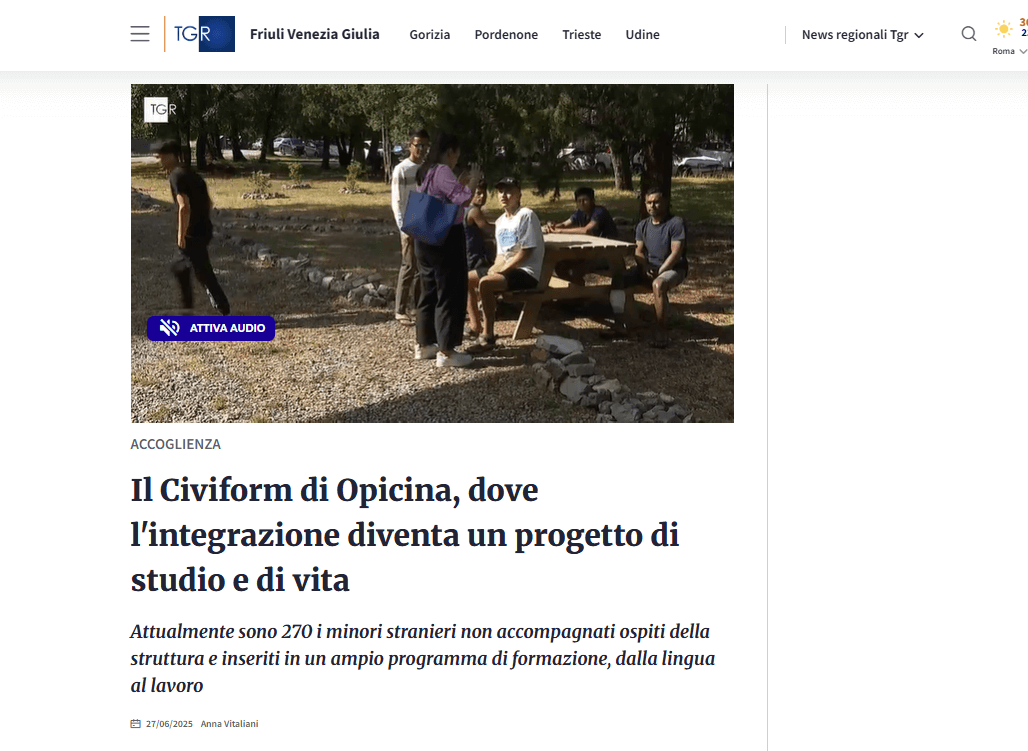Open the ACCOGLIENZA category link
The height and width of the screenshot is (751, 1028).
coord(176,444)
